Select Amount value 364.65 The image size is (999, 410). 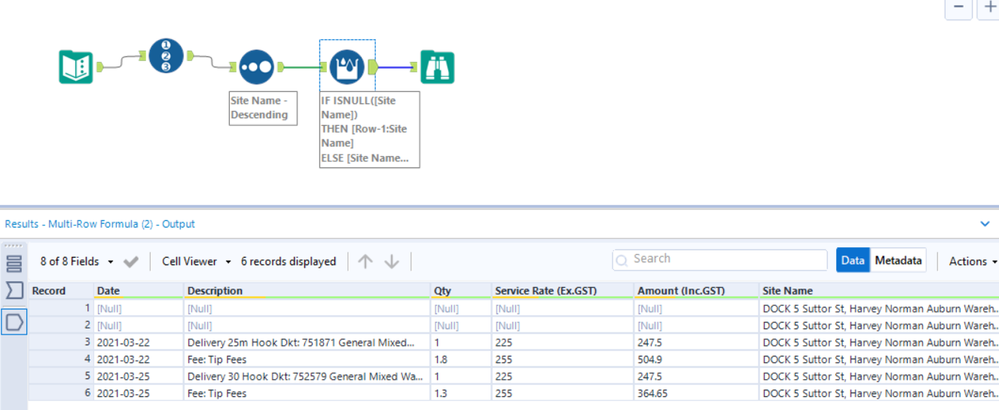(696, 393)
